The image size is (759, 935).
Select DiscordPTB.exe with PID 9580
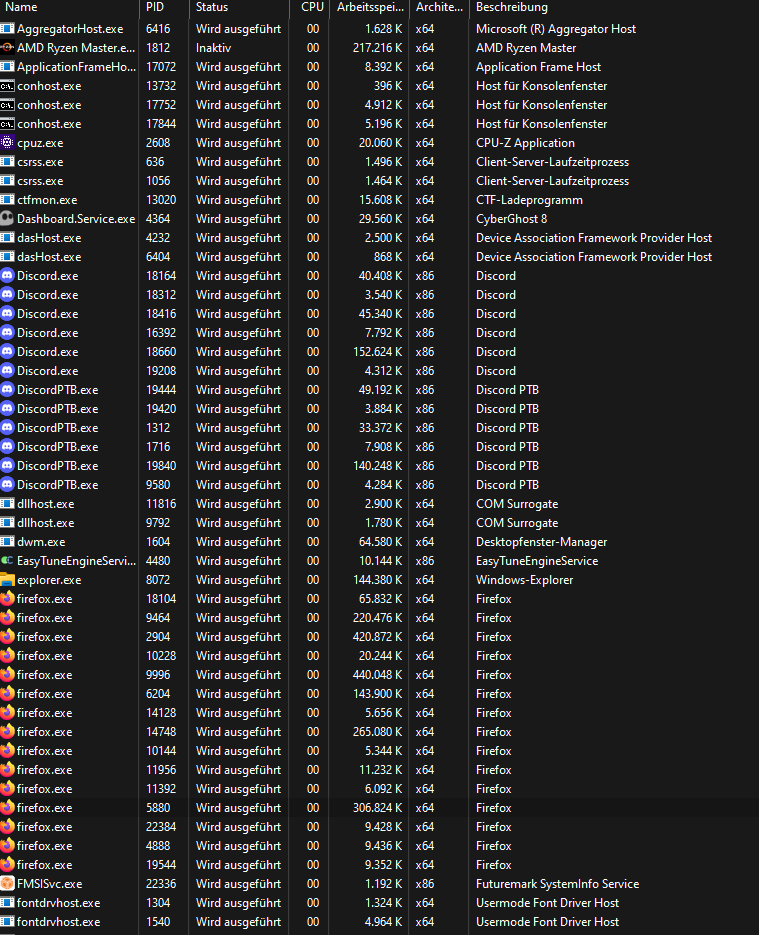click(379, 485)
